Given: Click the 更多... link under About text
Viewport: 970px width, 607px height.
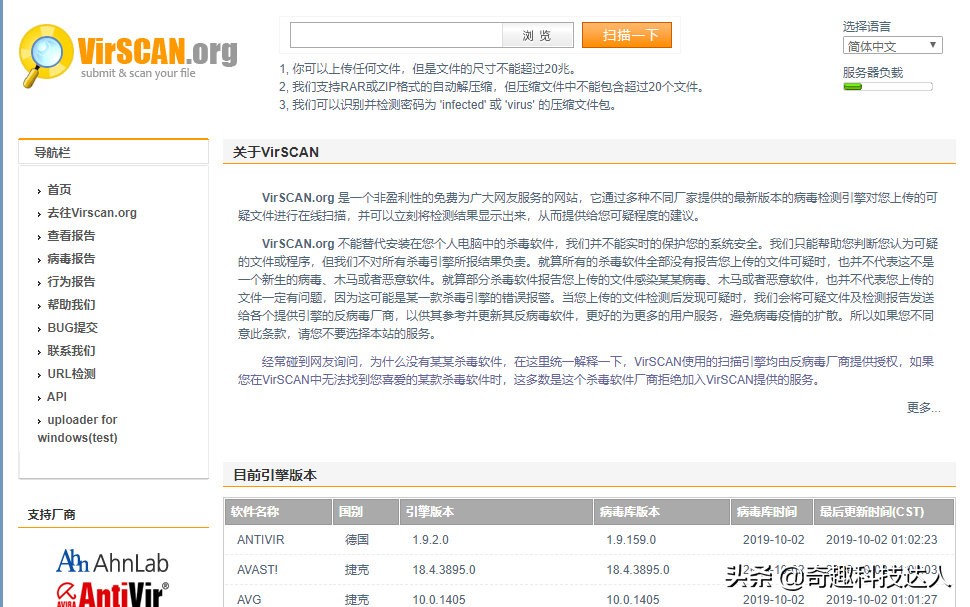Looking at the screenshot, I should point(923,407).
